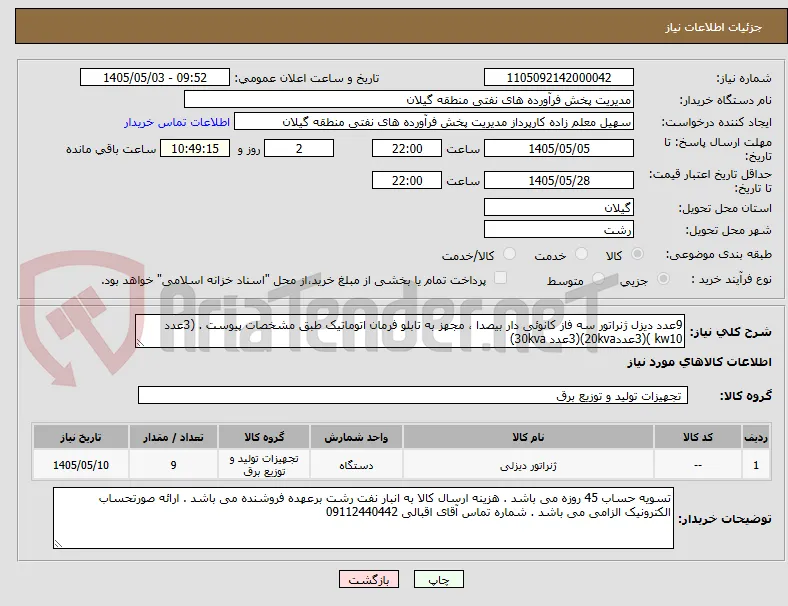The width and height of the screenshot is (788, 606).
Task: Click the price validity date 1405/05/28
Action: [x=558, y=180]
